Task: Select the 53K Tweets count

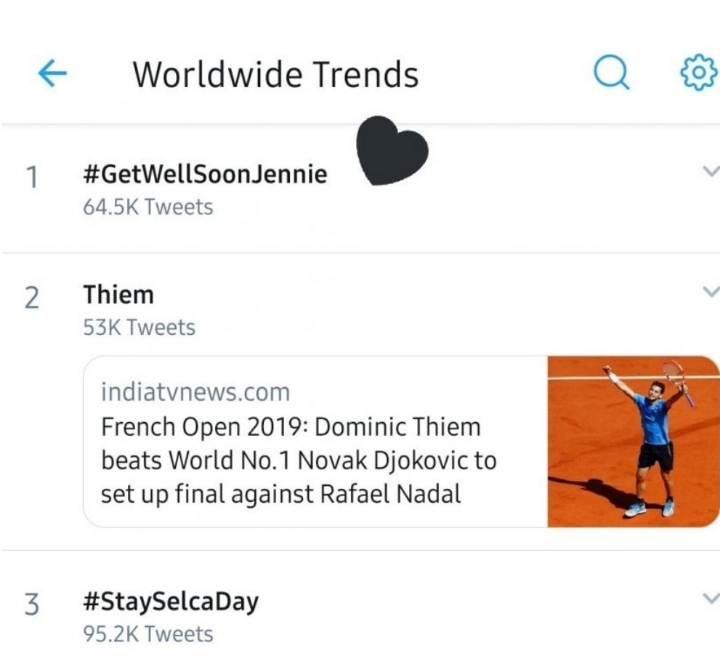Action: coord(139,327)
